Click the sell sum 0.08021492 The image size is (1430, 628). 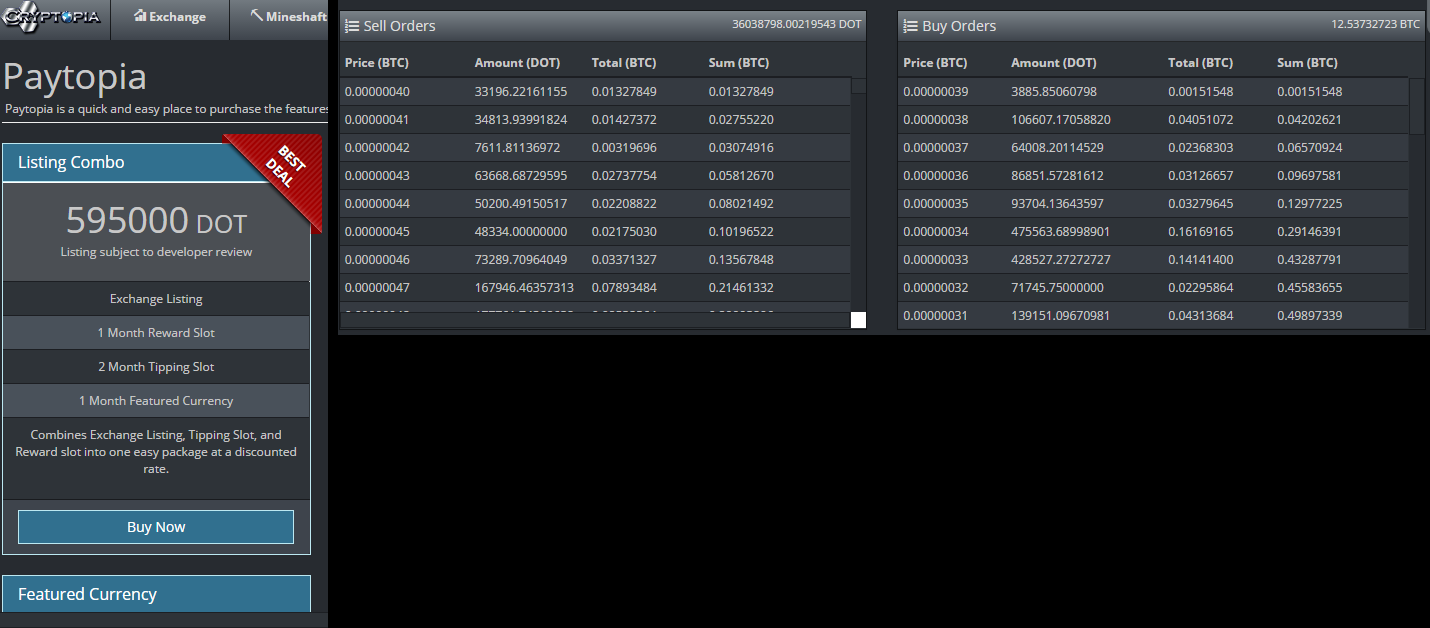[741, 204]
